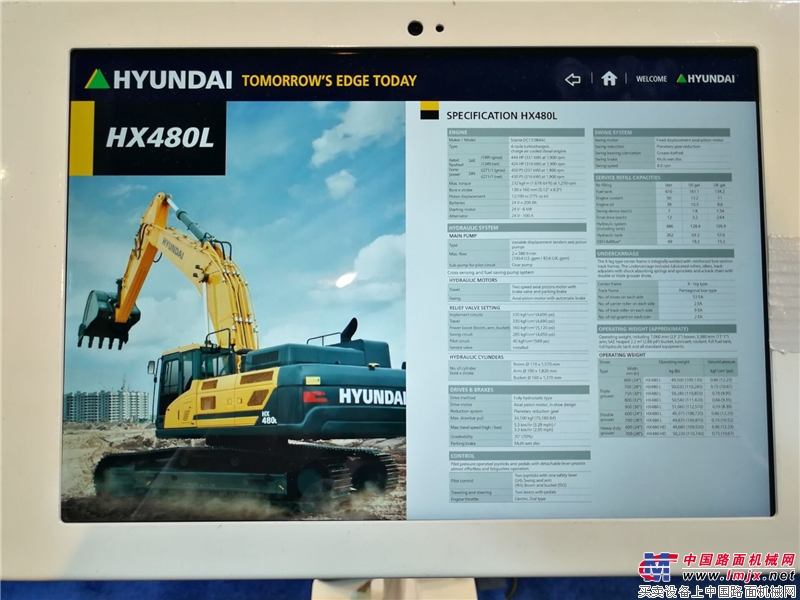Select the Parking brake row label
Viewport: 800px width, 600px height.
(463, 443)
